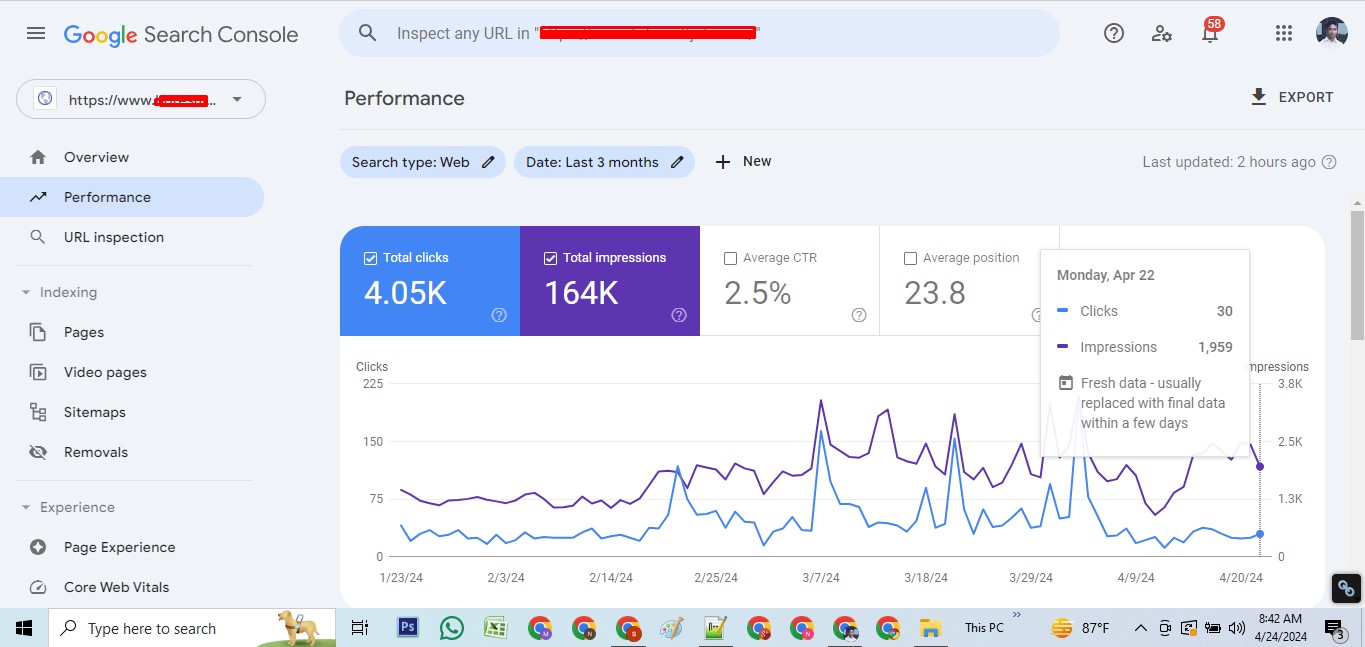
Task: Open the Video pages report
Action: click(x=102, y=371)
